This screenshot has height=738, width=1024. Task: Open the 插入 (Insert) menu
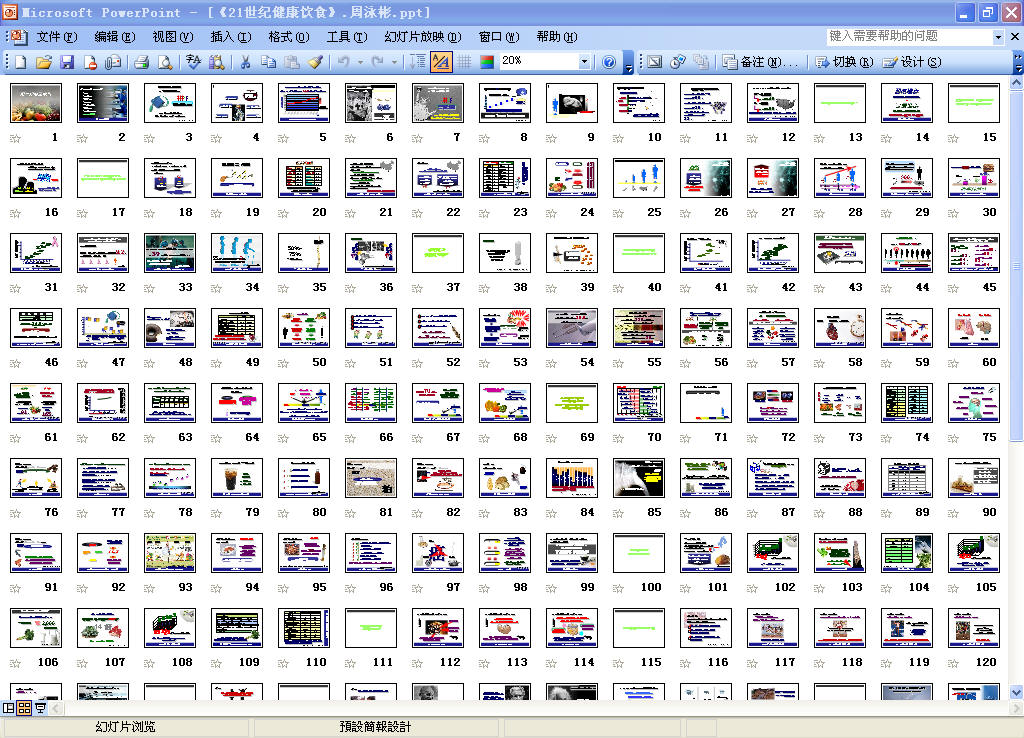coord(231,37)
